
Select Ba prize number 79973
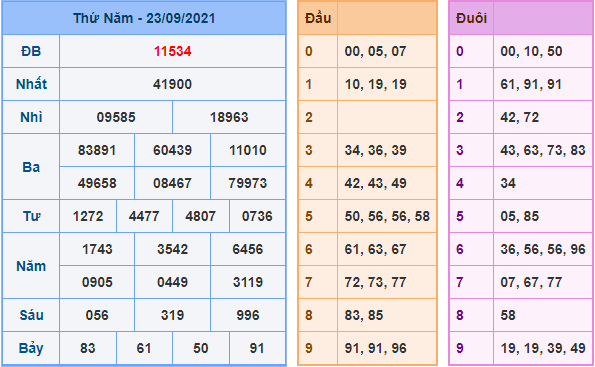[x=248, y=183]
